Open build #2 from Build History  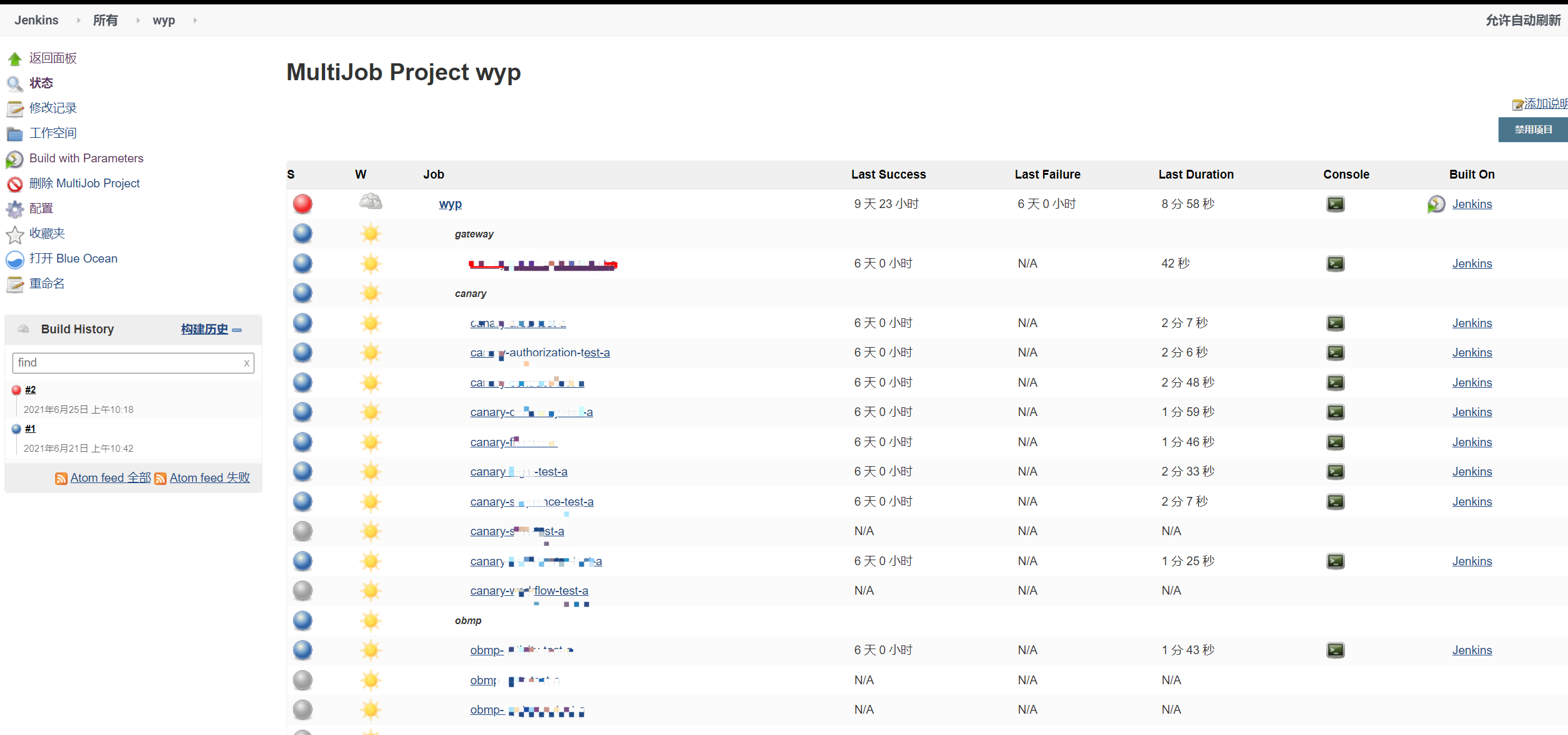(x=31, y=390)
